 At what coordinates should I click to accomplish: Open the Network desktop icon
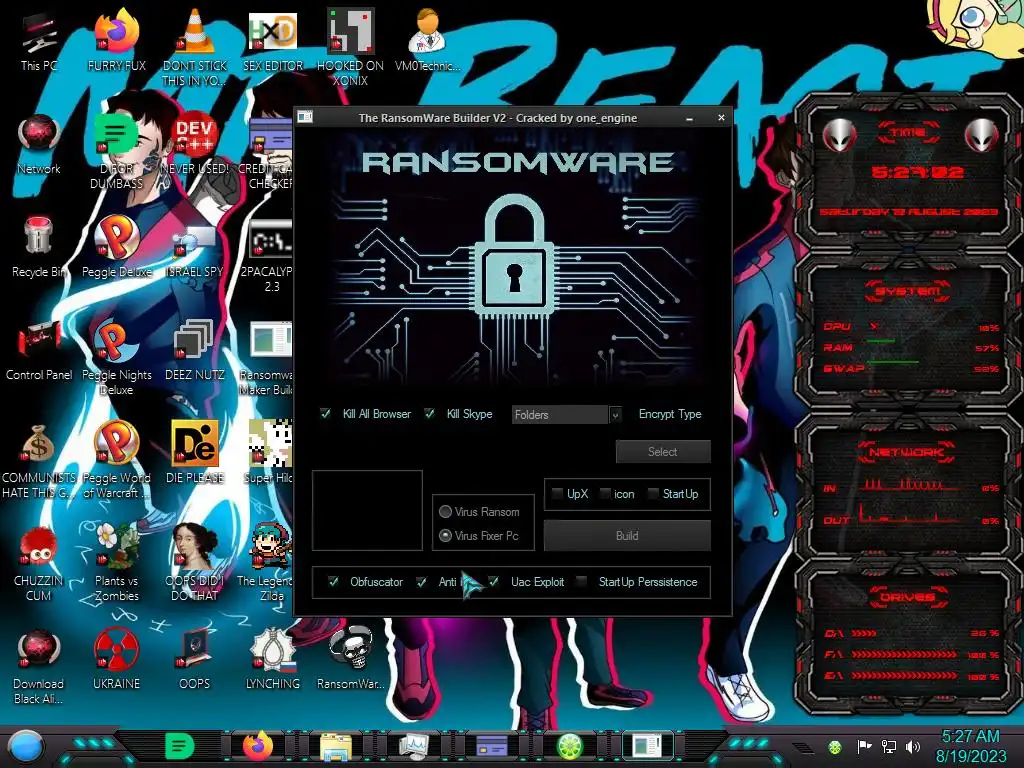tap(39, 145)
